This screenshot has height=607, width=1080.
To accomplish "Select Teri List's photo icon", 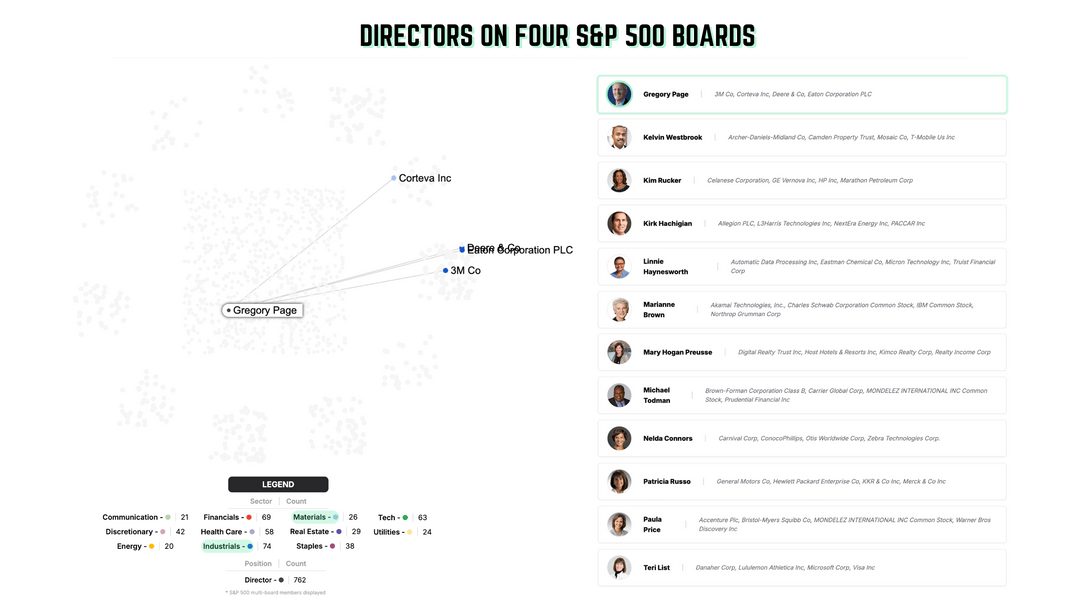I will pos(619,567).
